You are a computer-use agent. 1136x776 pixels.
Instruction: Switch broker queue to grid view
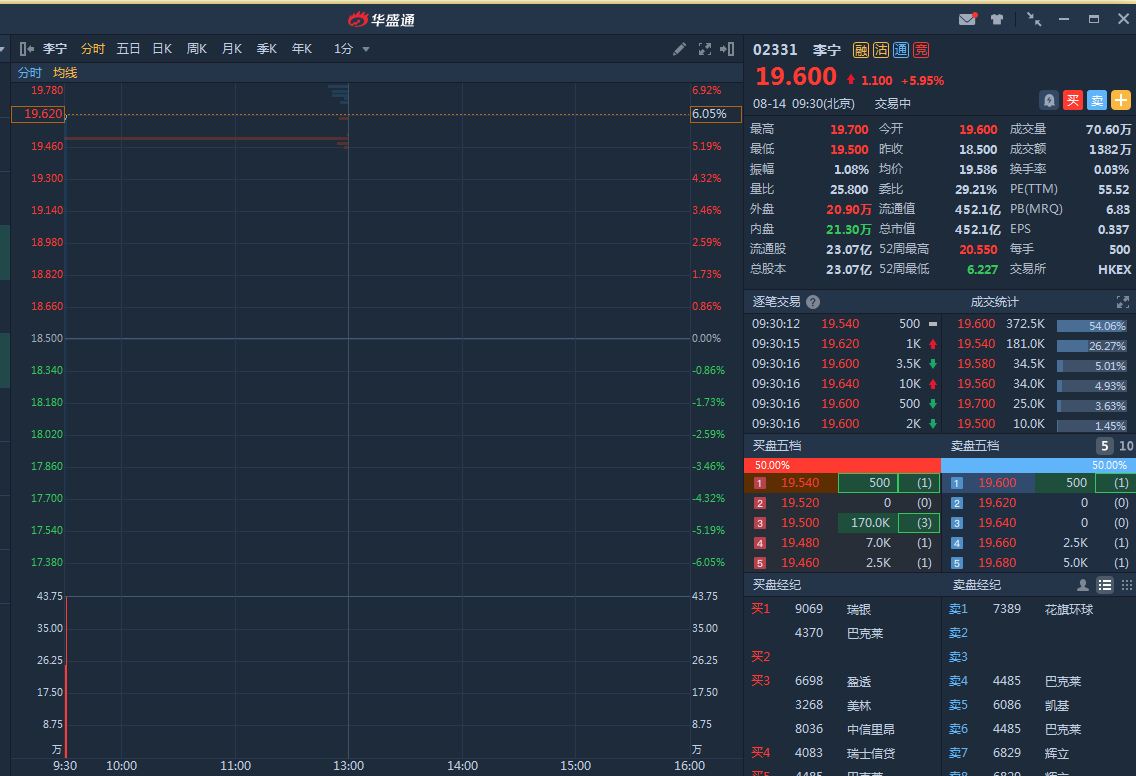coord(1127,585)
